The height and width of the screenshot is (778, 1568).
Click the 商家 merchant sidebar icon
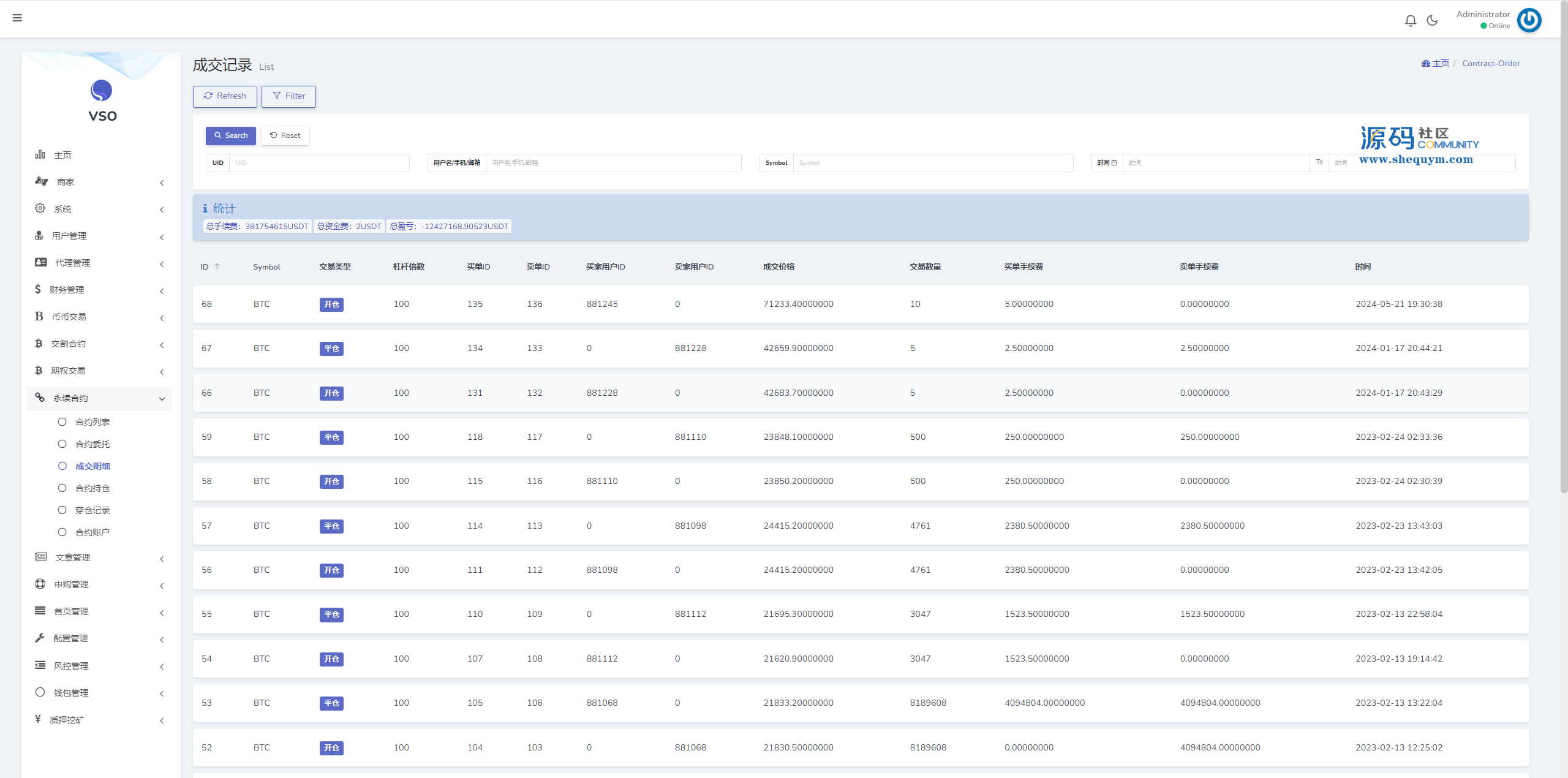tap(42, 181)
